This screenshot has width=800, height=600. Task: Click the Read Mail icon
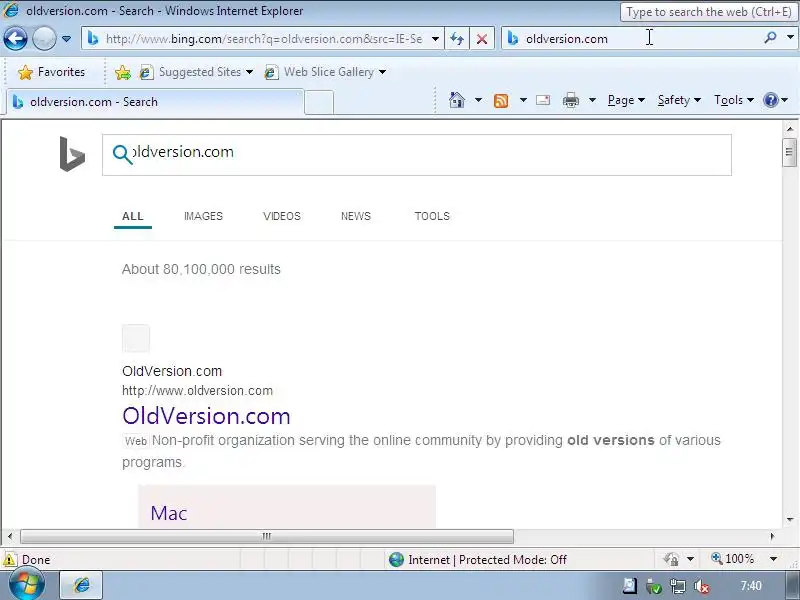[543, 100]
